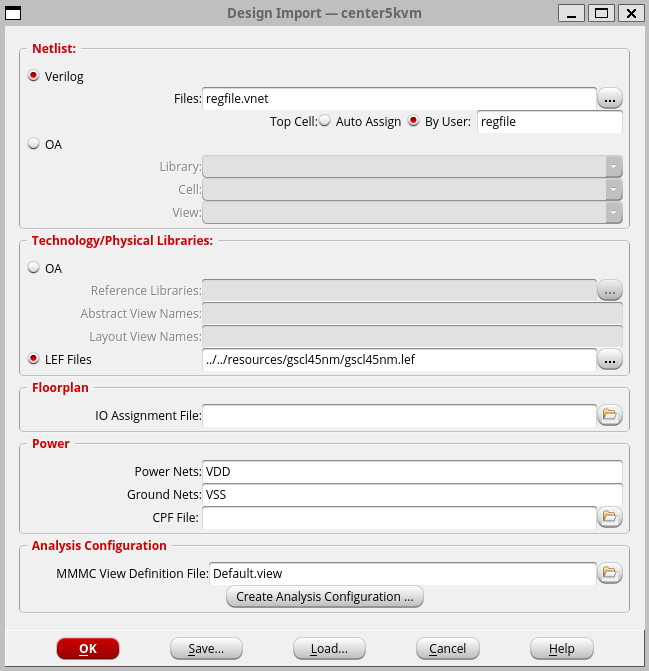This screenshot has height=671, width=649.
Task: Browse for Verilog netlist files
Action: pos(610,99)
